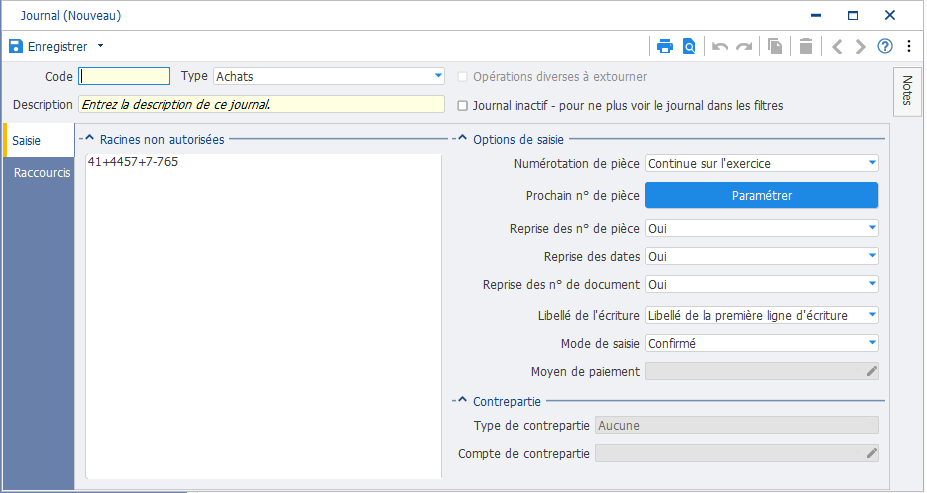The width and height of the screenshot is (927, 493).
Task: Click the print icon in toolbar
Action: 665,46
